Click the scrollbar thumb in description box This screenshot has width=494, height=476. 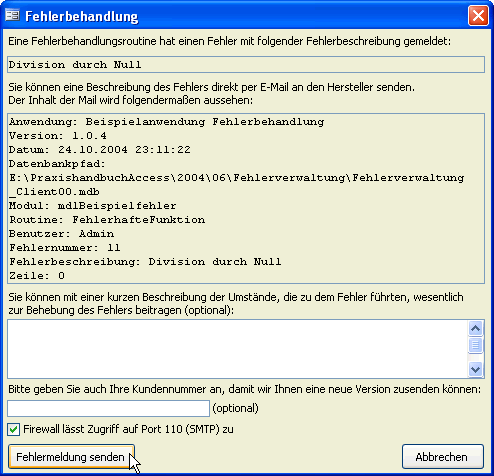(475, 345)
